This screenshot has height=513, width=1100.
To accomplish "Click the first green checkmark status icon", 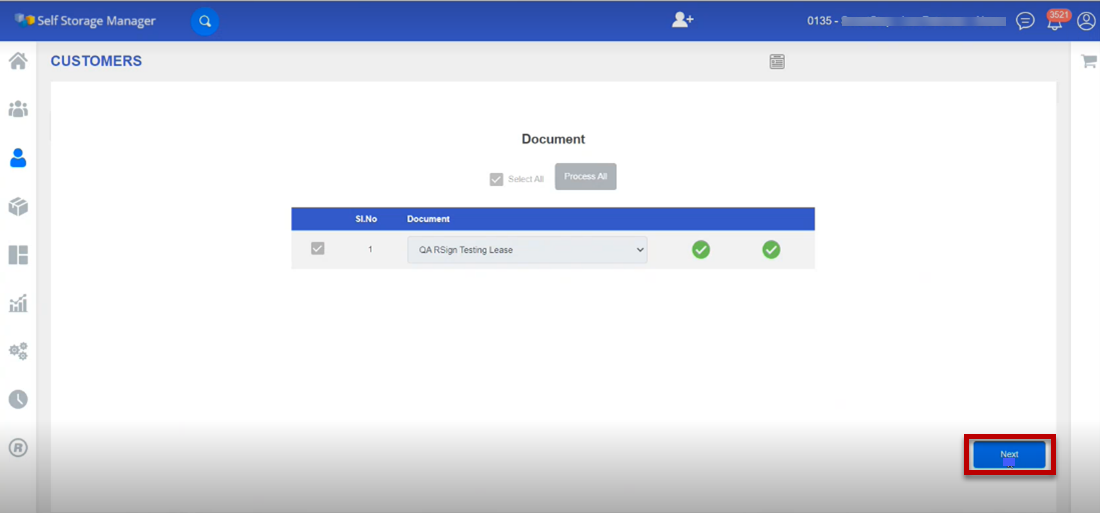I will click(x=701, y=249).
